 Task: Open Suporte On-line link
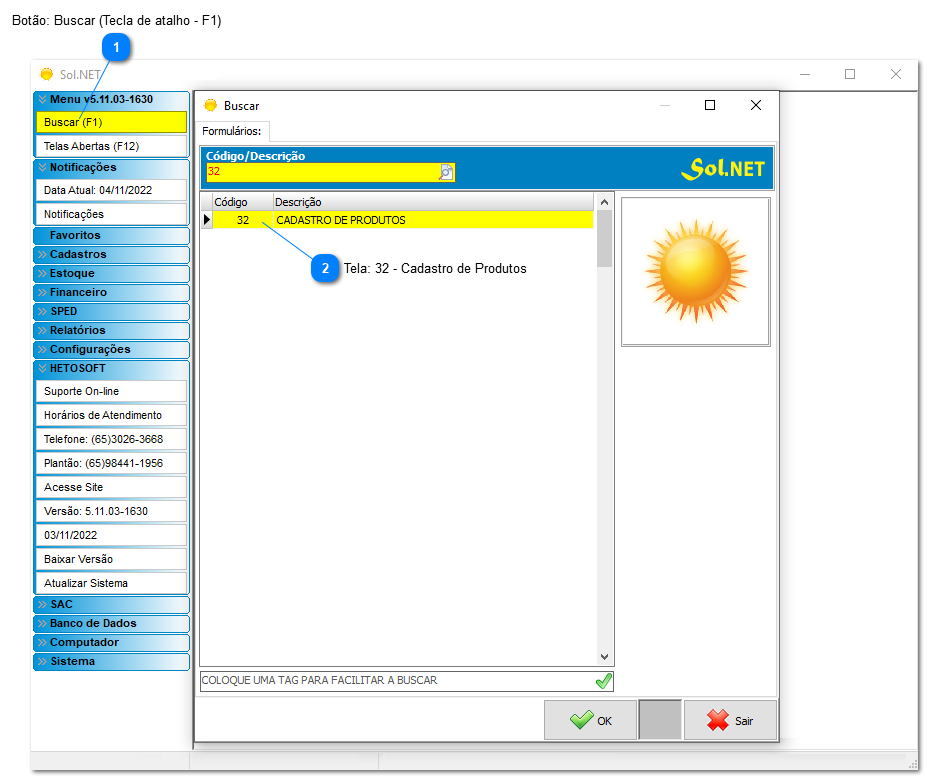(x=111, y=391)
